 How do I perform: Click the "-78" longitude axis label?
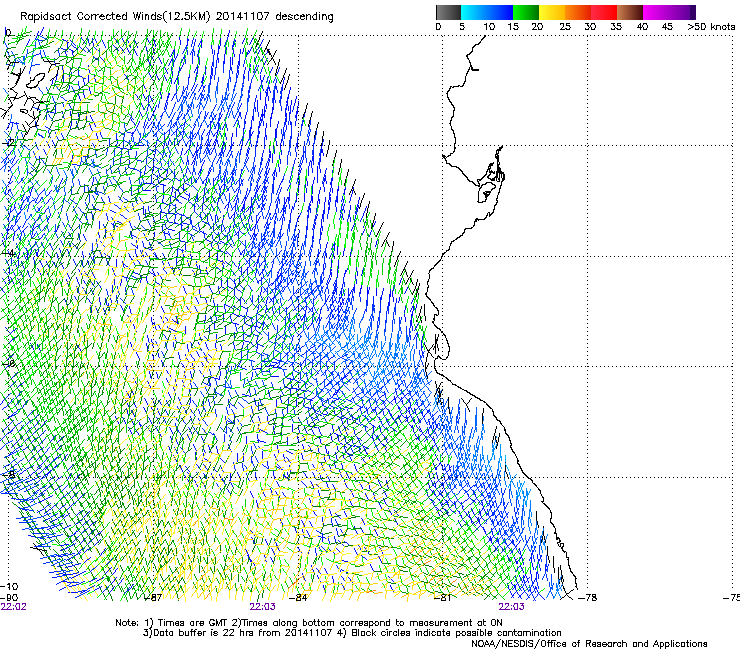(x=588, y=598)
